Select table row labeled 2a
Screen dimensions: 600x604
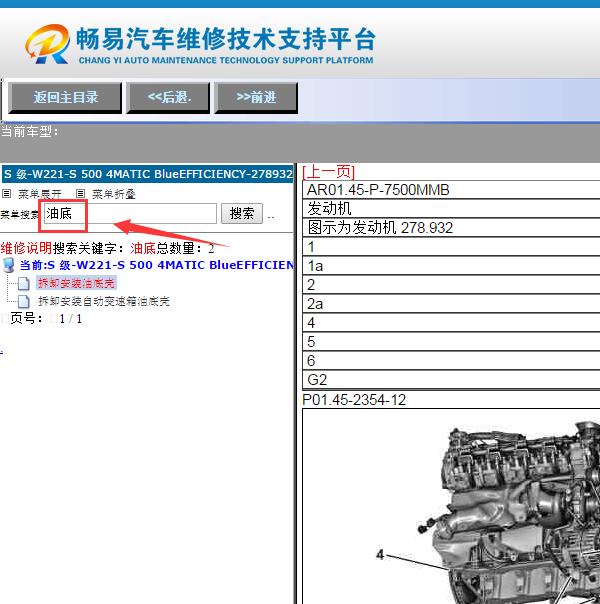[x=451, y=304]
